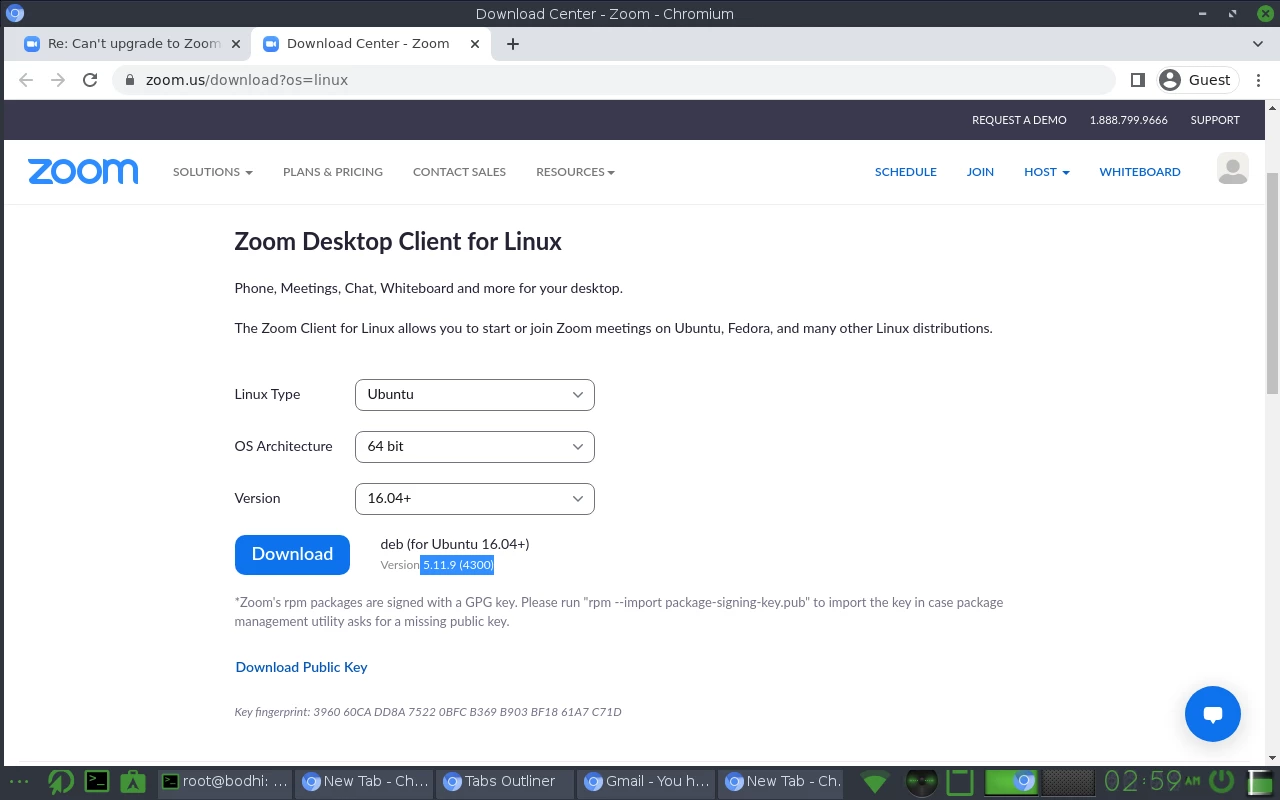Open the Guest profile button
Image resolution: width=1280 pixels, height=800 pixels.
click(x=1197, y=80)
